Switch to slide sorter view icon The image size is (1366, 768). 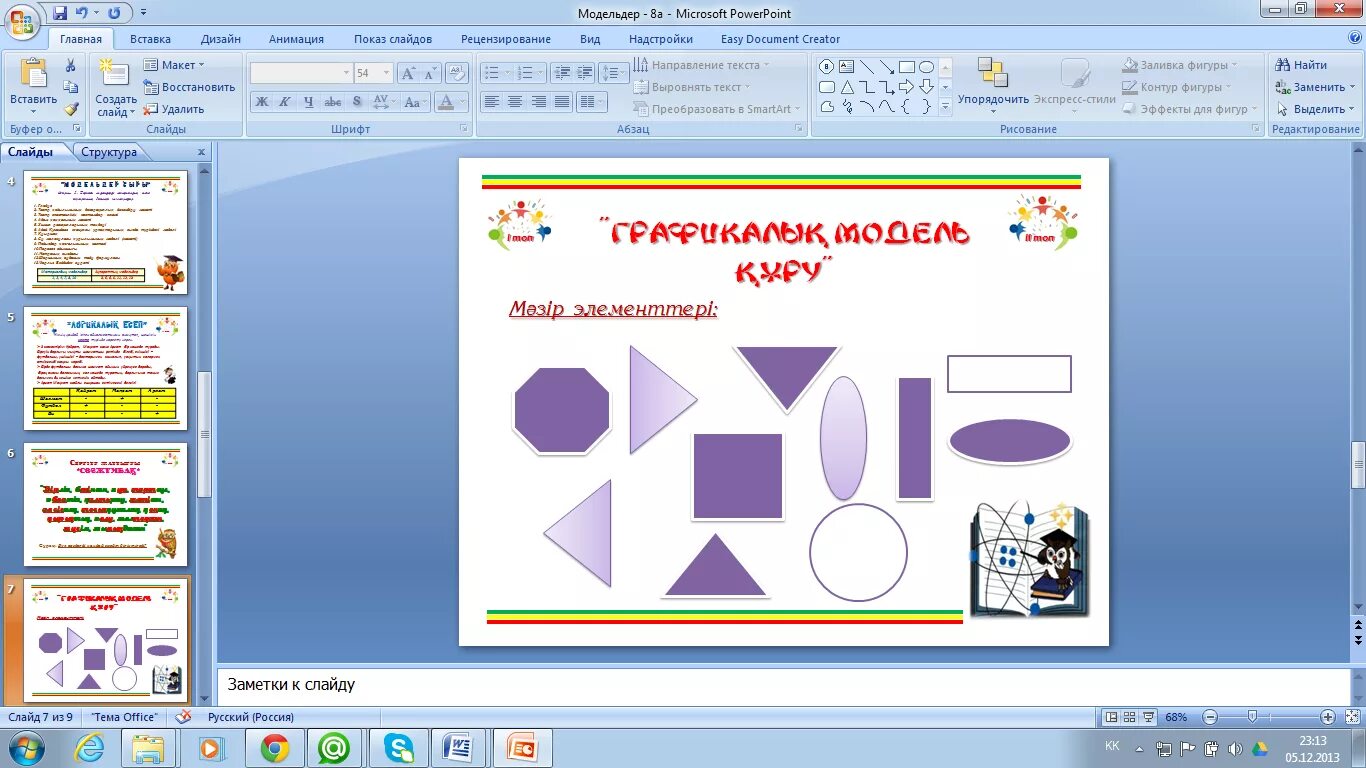tap(1129, 717)
